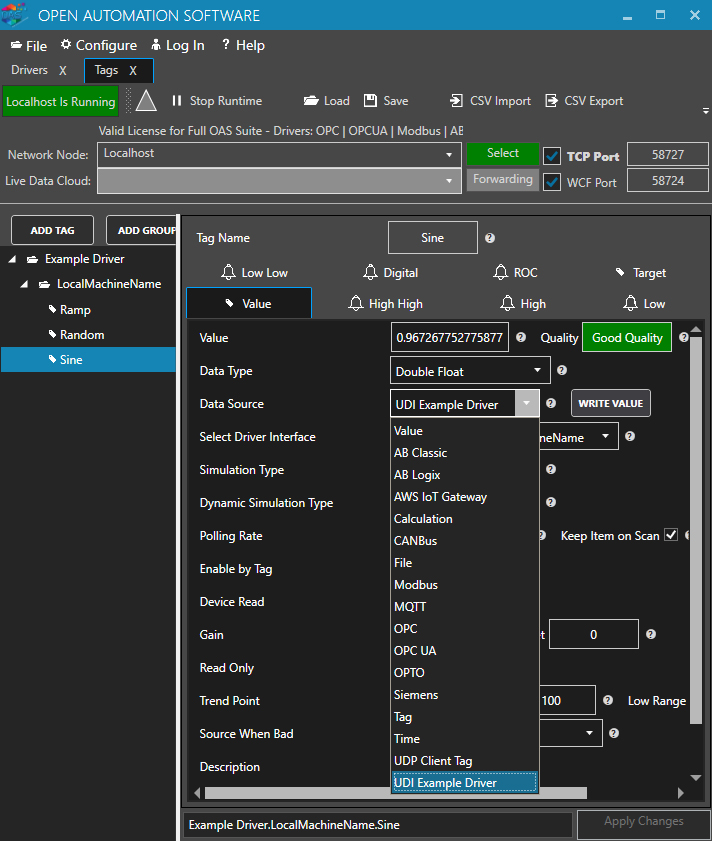Click the warning triangle icon in toolbar
The width and height of the screenshot is (712, 841).
pyautogui.click(x=147, y=101)
